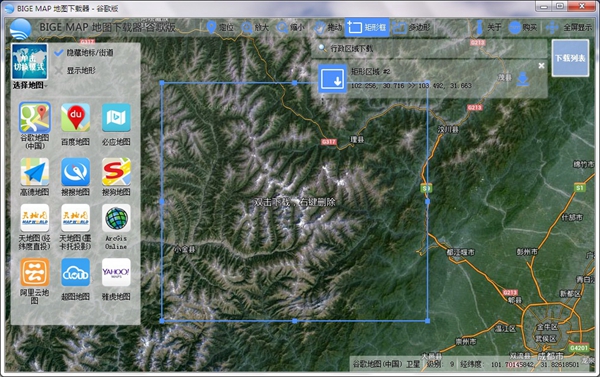Select the 多边形 polygon selection tool

tap(412, 27)
